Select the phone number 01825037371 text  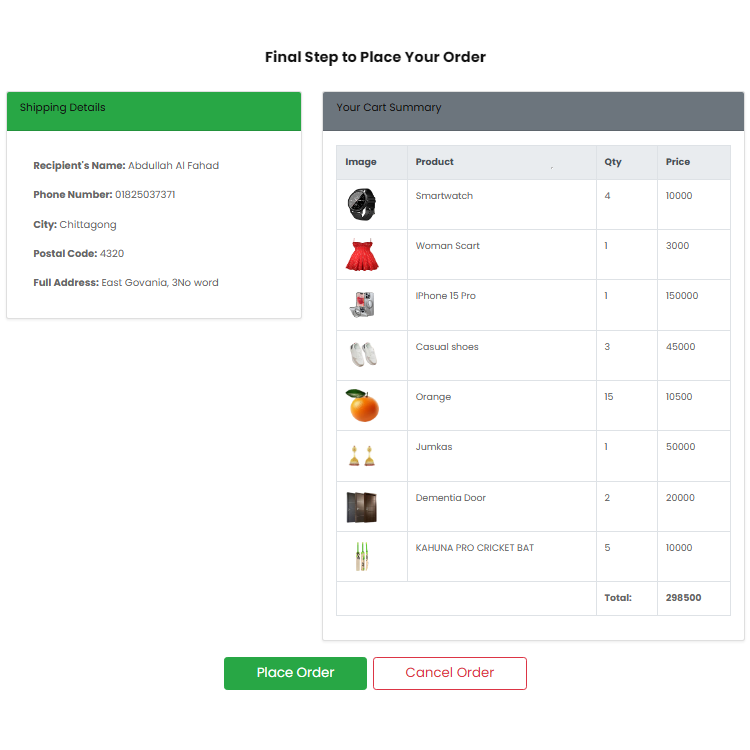145,195
